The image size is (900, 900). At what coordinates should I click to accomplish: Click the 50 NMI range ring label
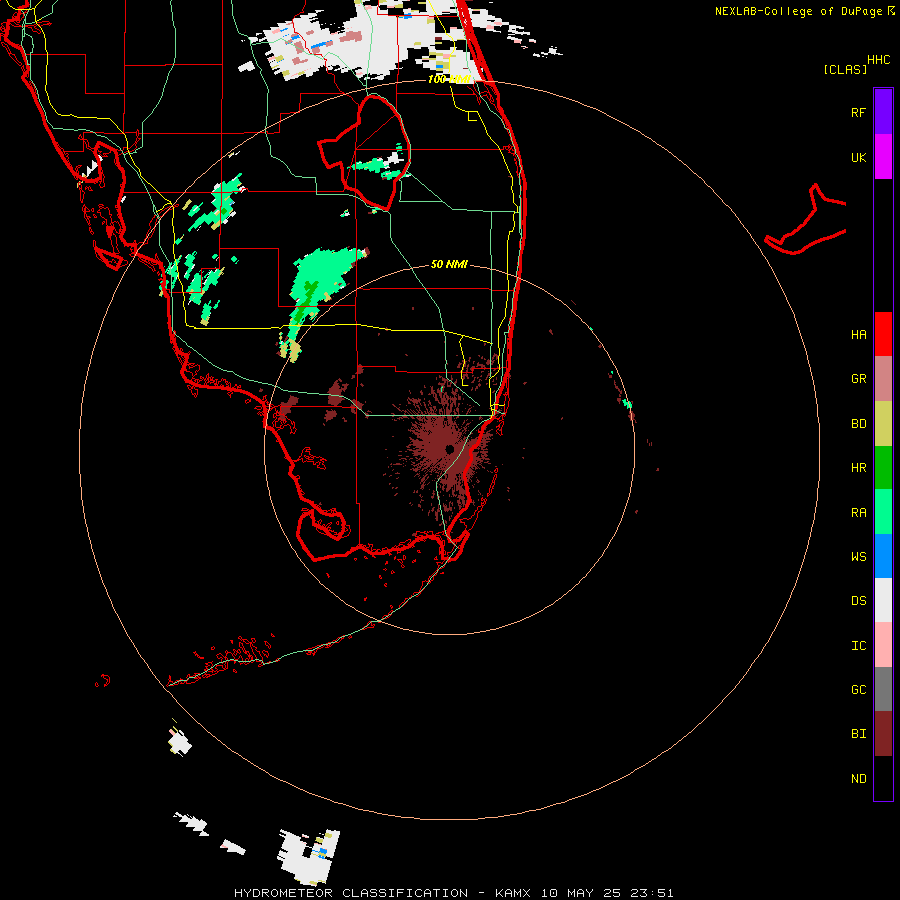click(449, 264)
